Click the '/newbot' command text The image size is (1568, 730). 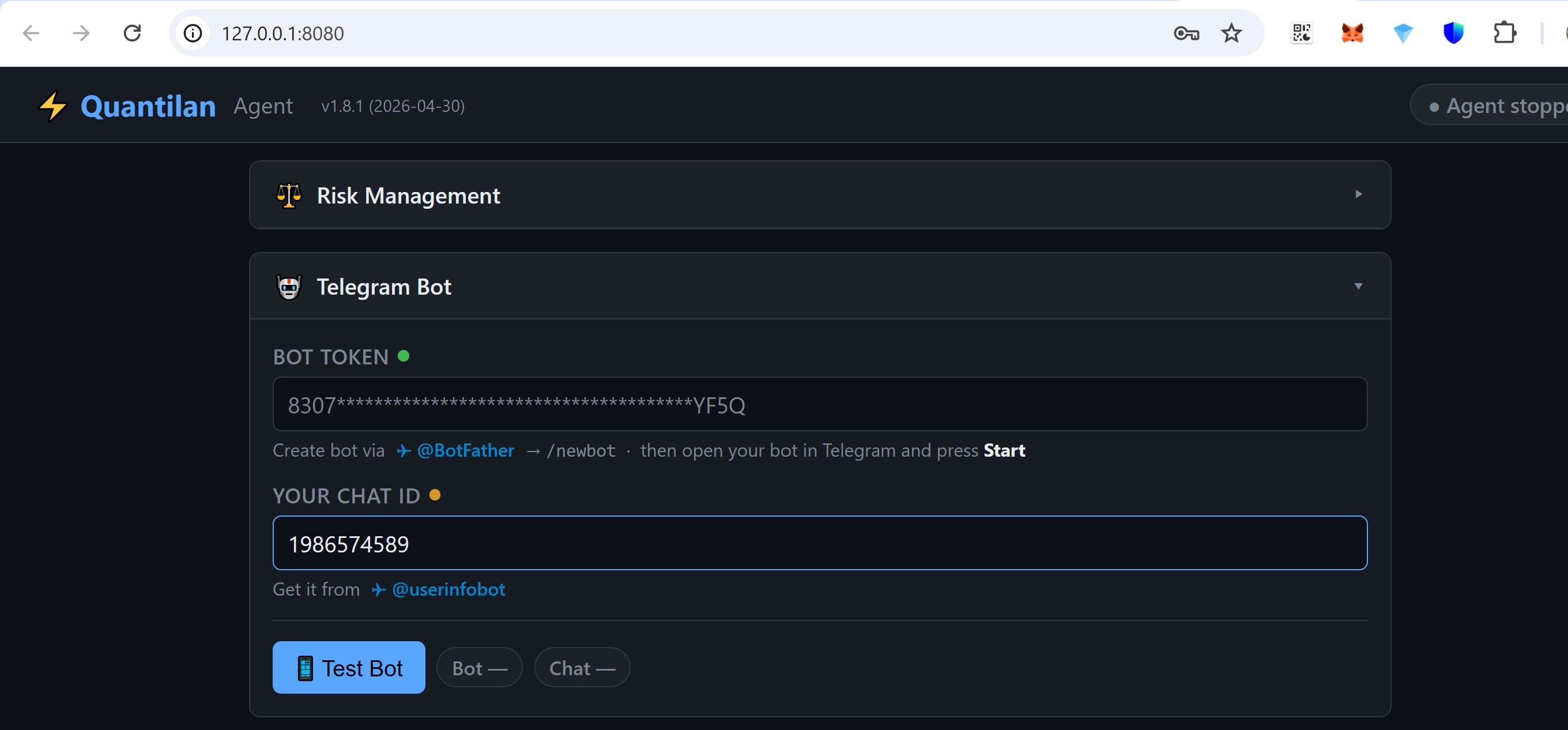[x=581, y=450]
